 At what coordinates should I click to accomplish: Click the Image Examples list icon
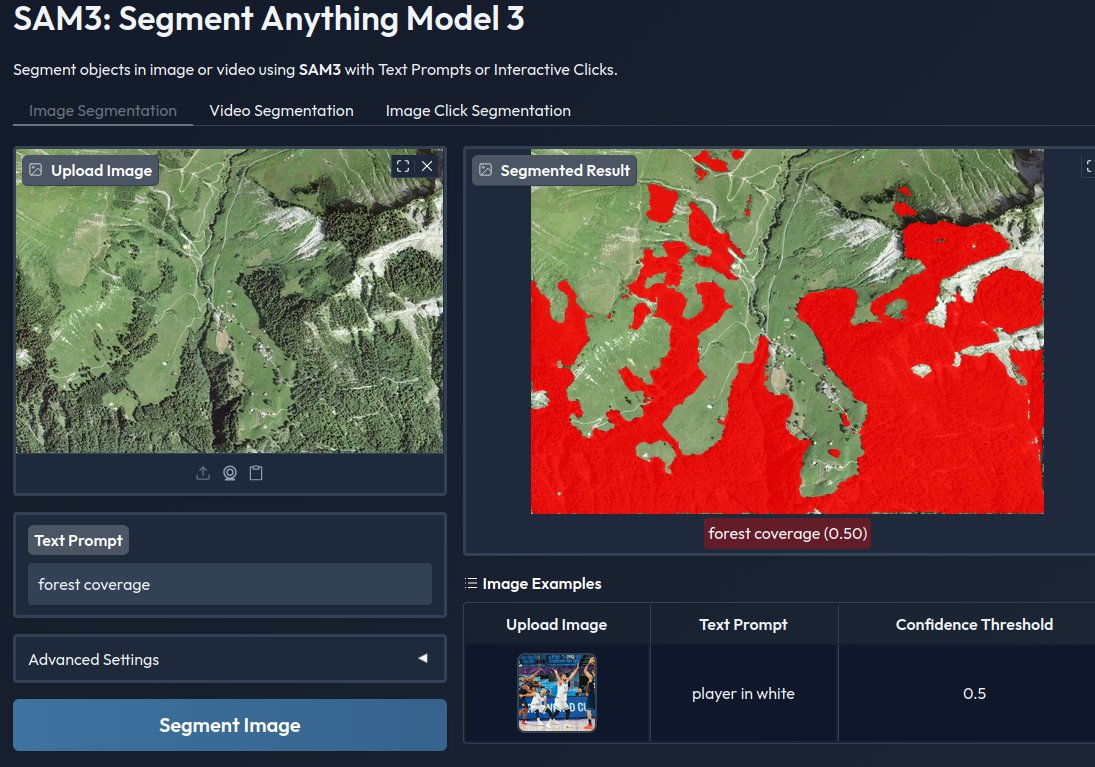(471, 583)
